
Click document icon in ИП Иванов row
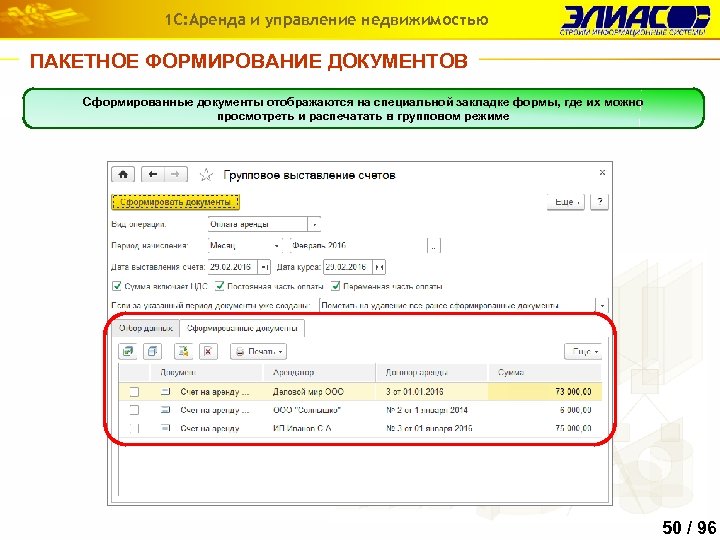[x=166, y=428]
